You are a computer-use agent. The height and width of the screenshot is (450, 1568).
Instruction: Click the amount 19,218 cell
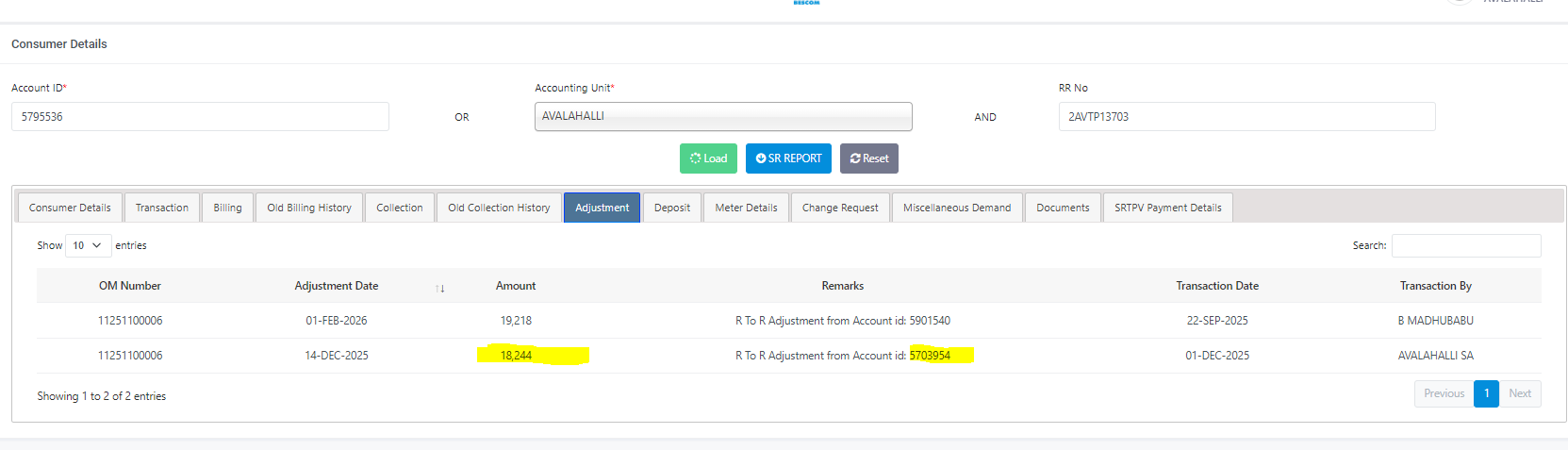point(516,321)
